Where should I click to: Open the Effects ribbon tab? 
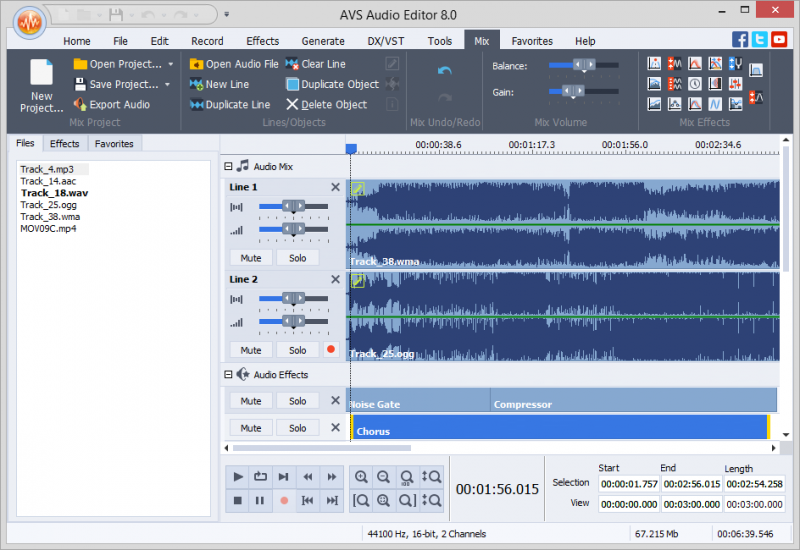coord(263,41)
